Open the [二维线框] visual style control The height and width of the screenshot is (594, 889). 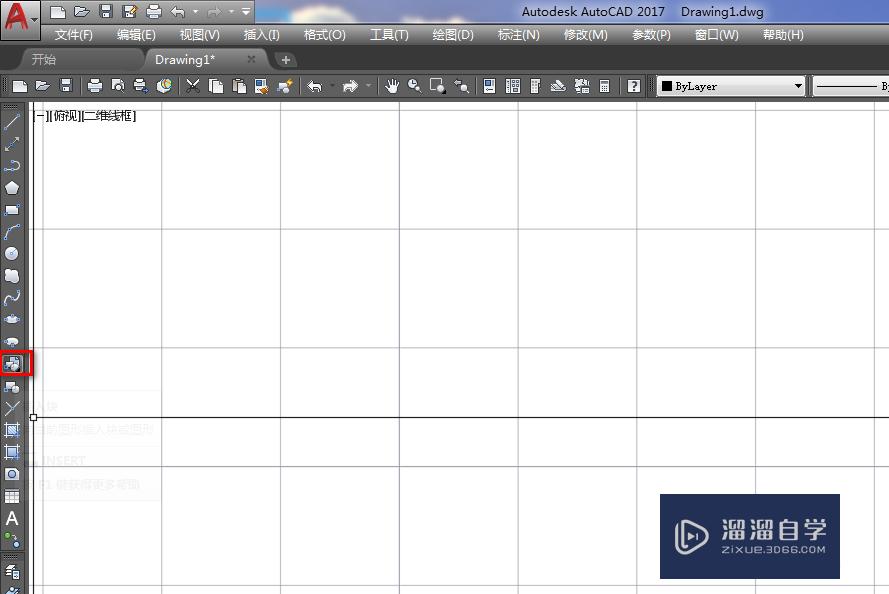pos(109,116)
